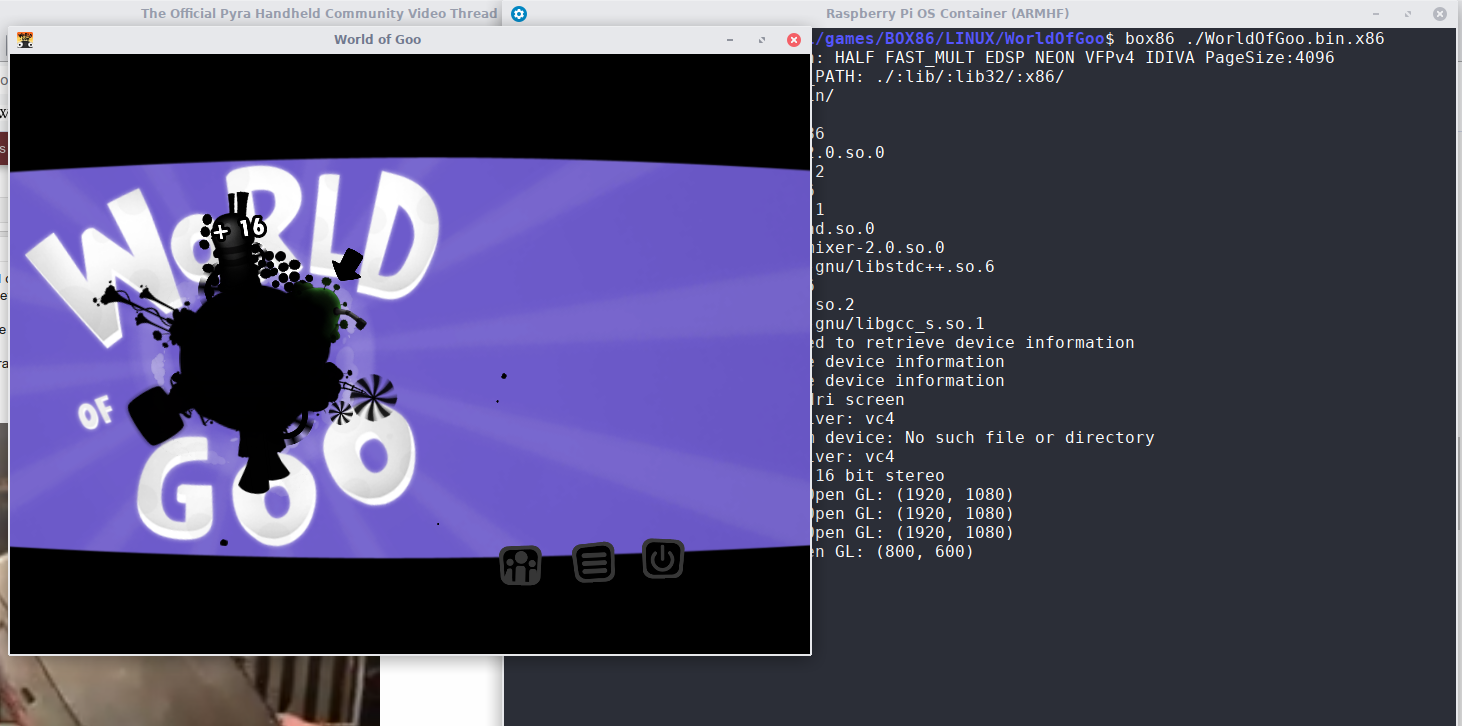Click the blue gear icon on terminal titlebar
This screenshot has width=1462, height=726.
click(x=518, y=14)
